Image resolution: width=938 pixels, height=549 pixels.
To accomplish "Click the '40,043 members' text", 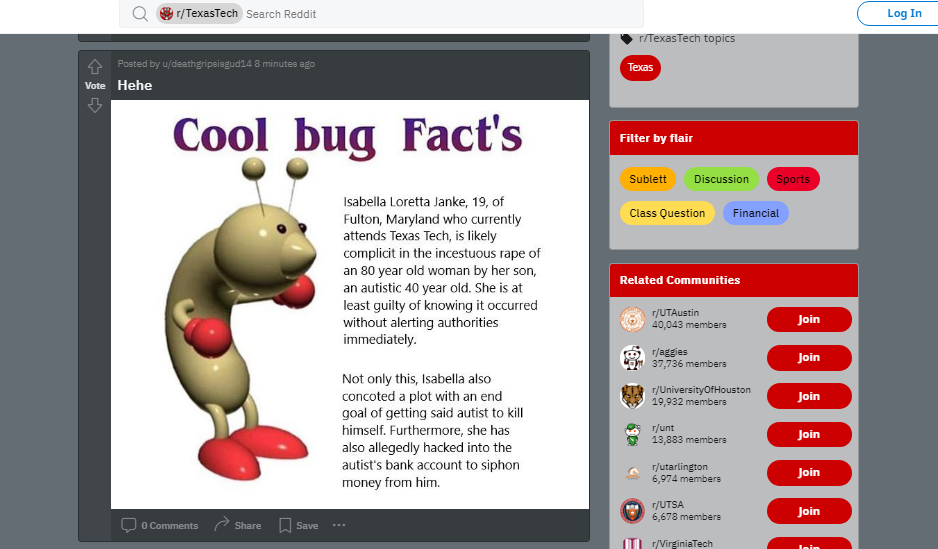I will click(x=689, y=325).
